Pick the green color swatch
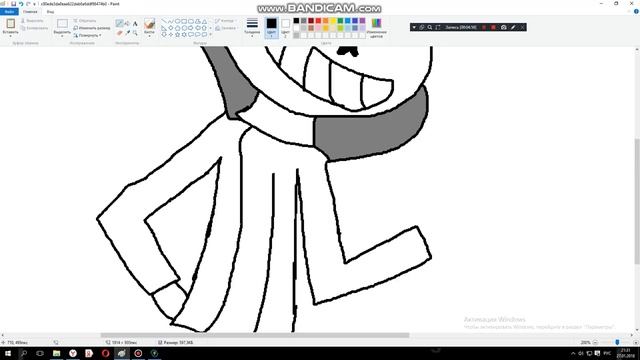Viewport: 640px width, 360px height. click(340, 21)
